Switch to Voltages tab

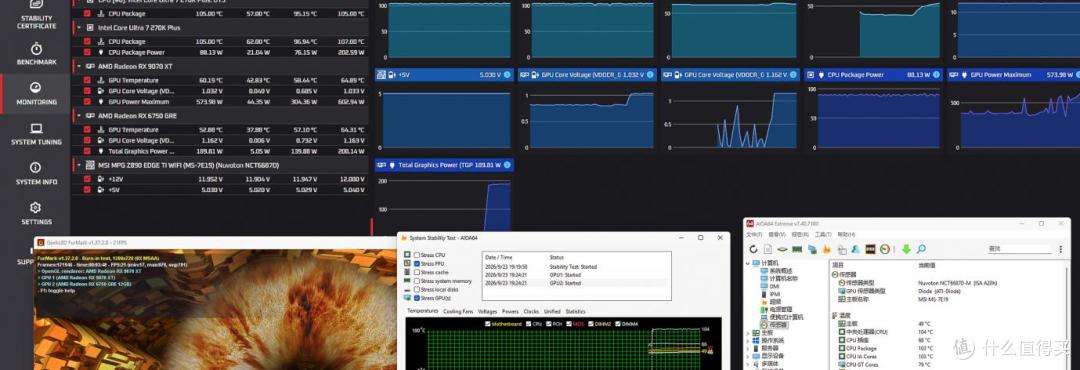[488, 311]
